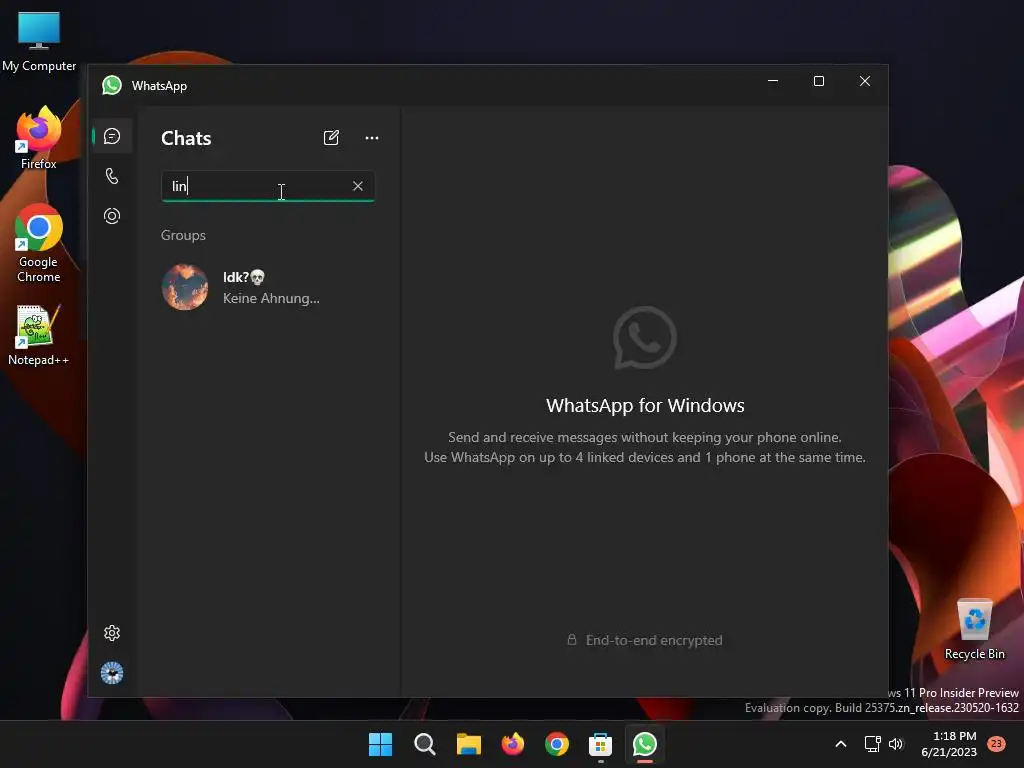Image resolution: width=1024 pixels, height=768 pixels.
Task: Open the Idk? group chat
Action: [x=268, y=287]
